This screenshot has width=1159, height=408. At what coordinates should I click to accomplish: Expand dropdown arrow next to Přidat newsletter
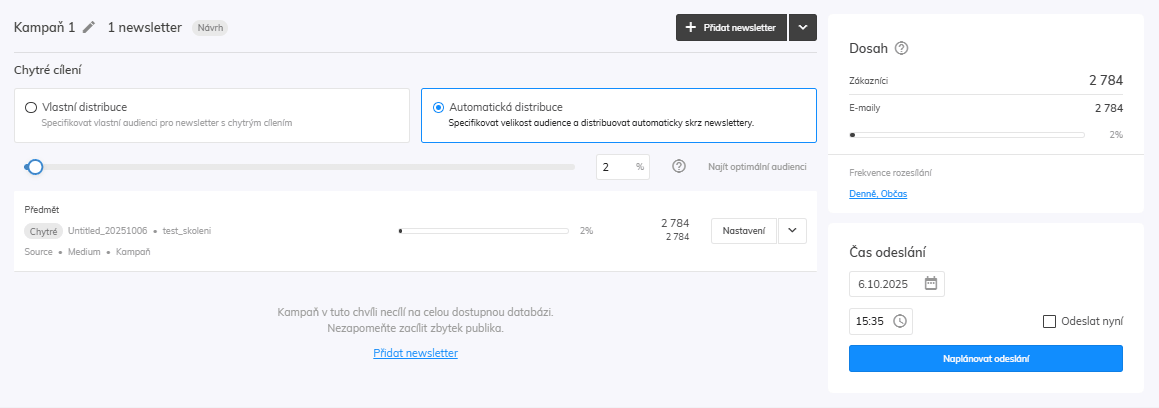tap(803, 28)
